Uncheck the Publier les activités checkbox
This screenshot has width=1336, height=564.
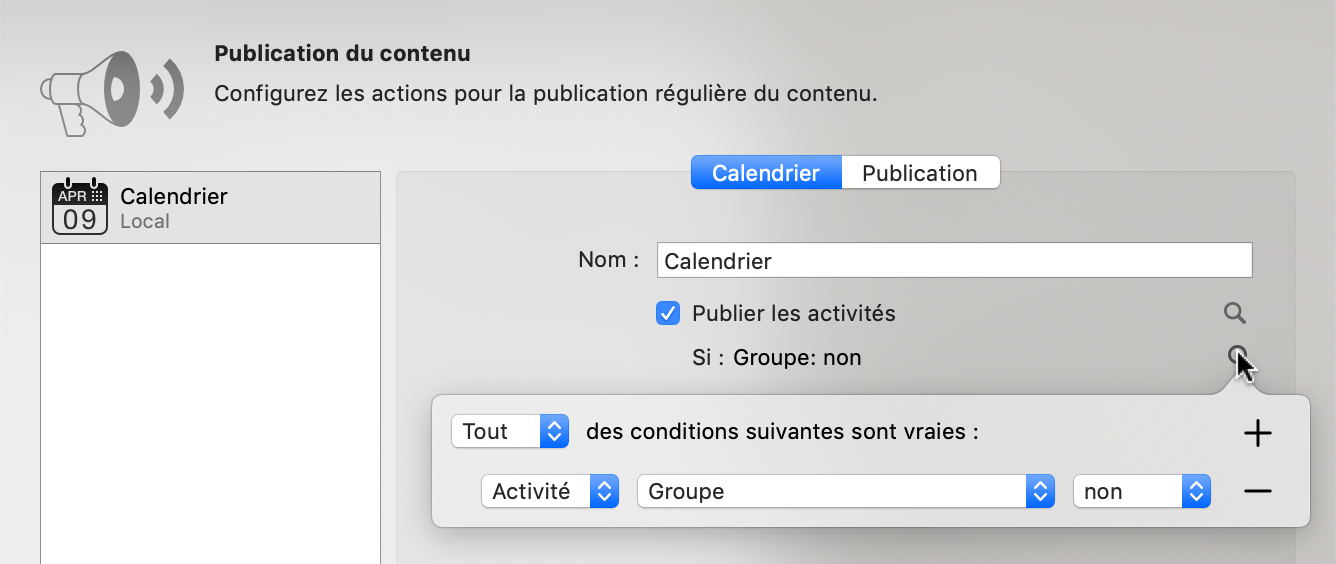pos(668,314)
